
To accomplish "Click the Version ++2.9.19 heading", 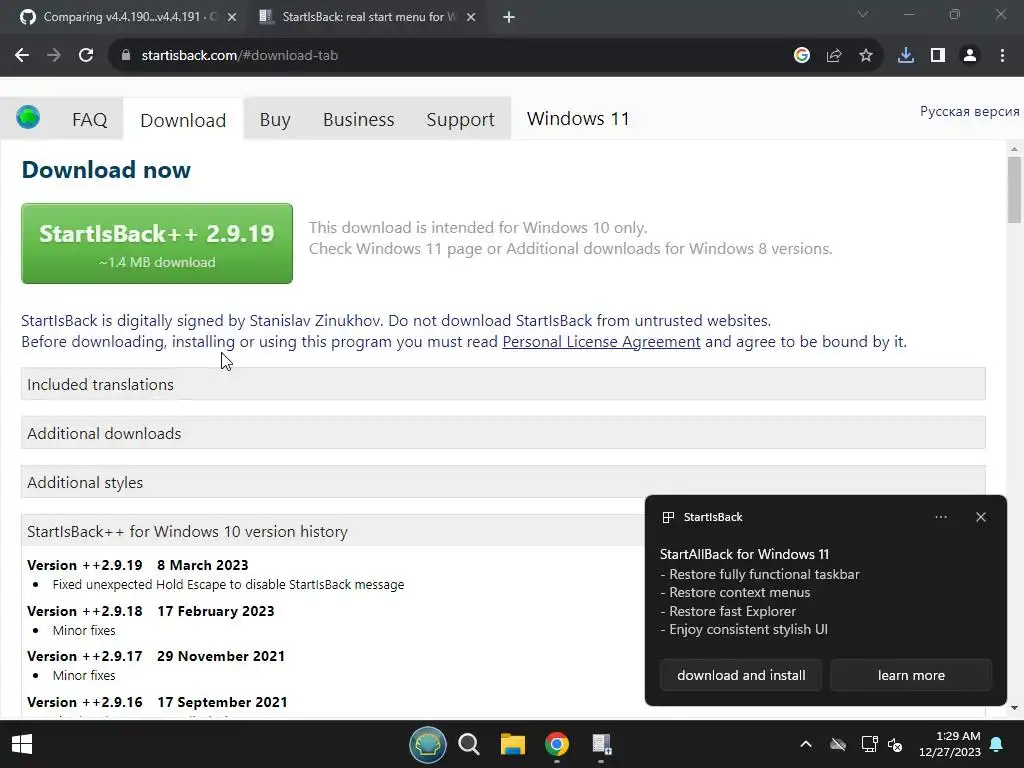I will point(137,565).
